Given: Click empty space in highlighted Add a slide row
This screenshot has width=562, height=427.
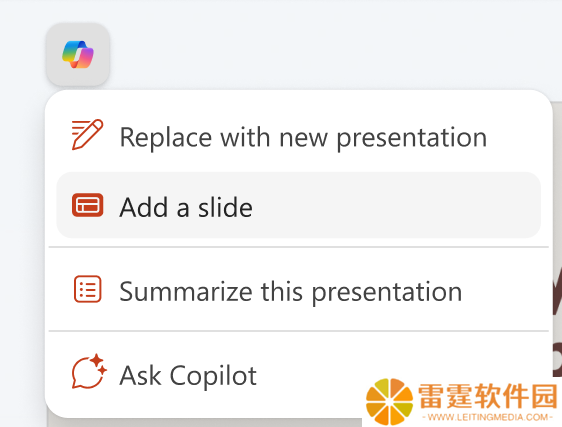Looking at the screenshot, I should [394, 205].
